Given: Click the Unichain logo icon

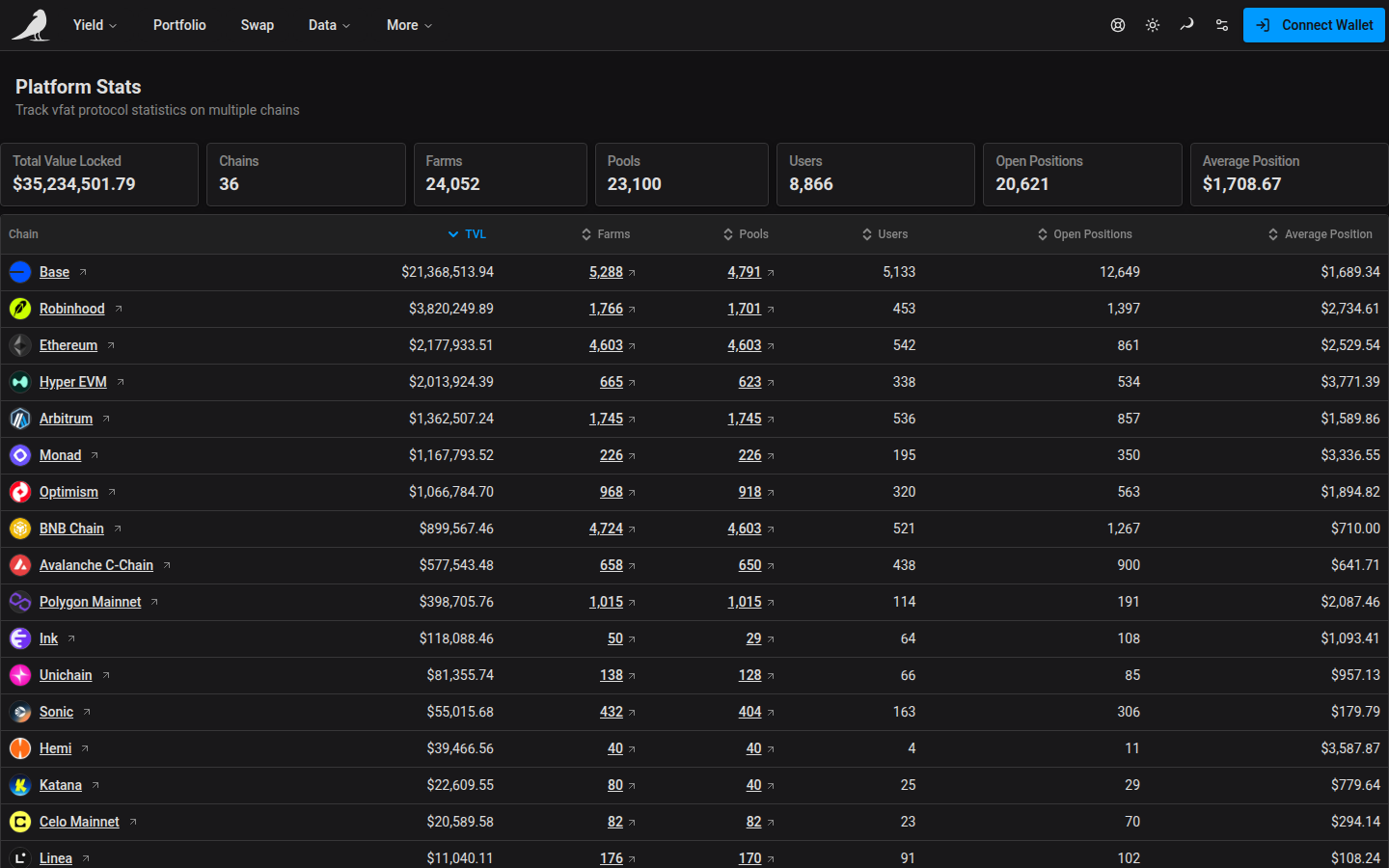Looking at the screenshot, I should 20,675.
